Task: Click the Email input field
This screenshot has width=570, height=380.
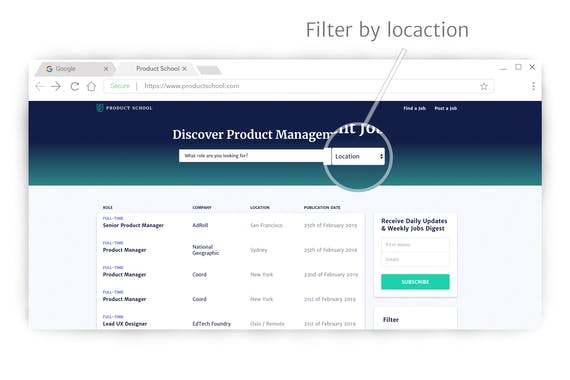Action: (x=415, y=259)
